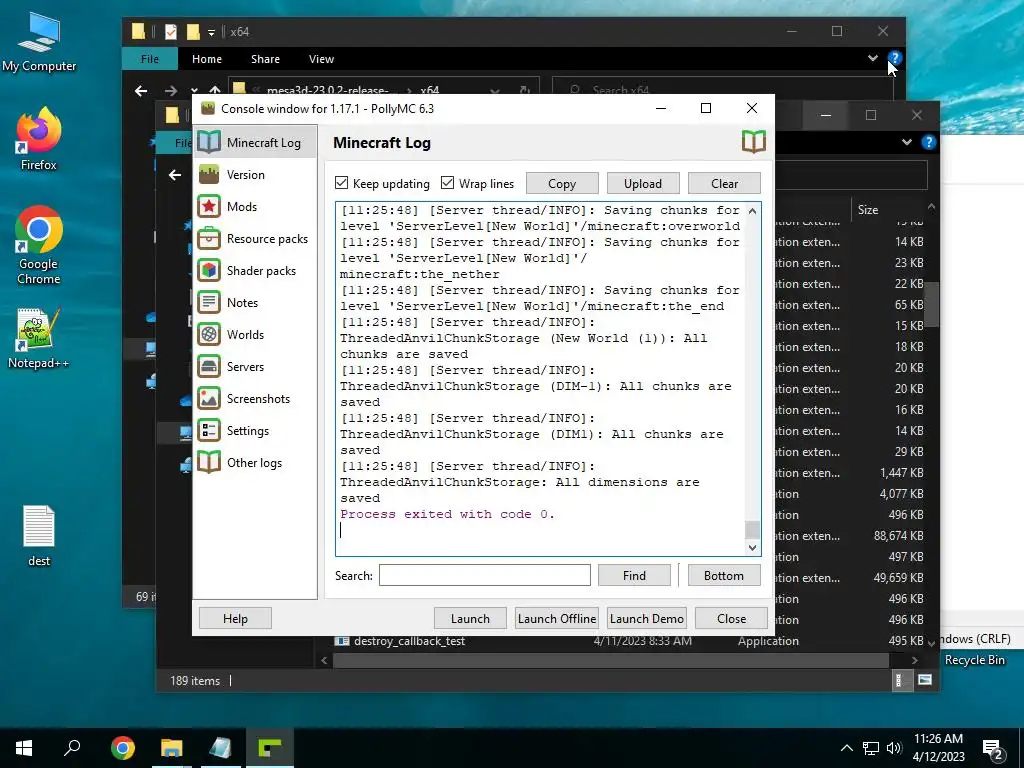The image size is (1024, 768).
Task: Clear the log output
Action: coord(724,184)
